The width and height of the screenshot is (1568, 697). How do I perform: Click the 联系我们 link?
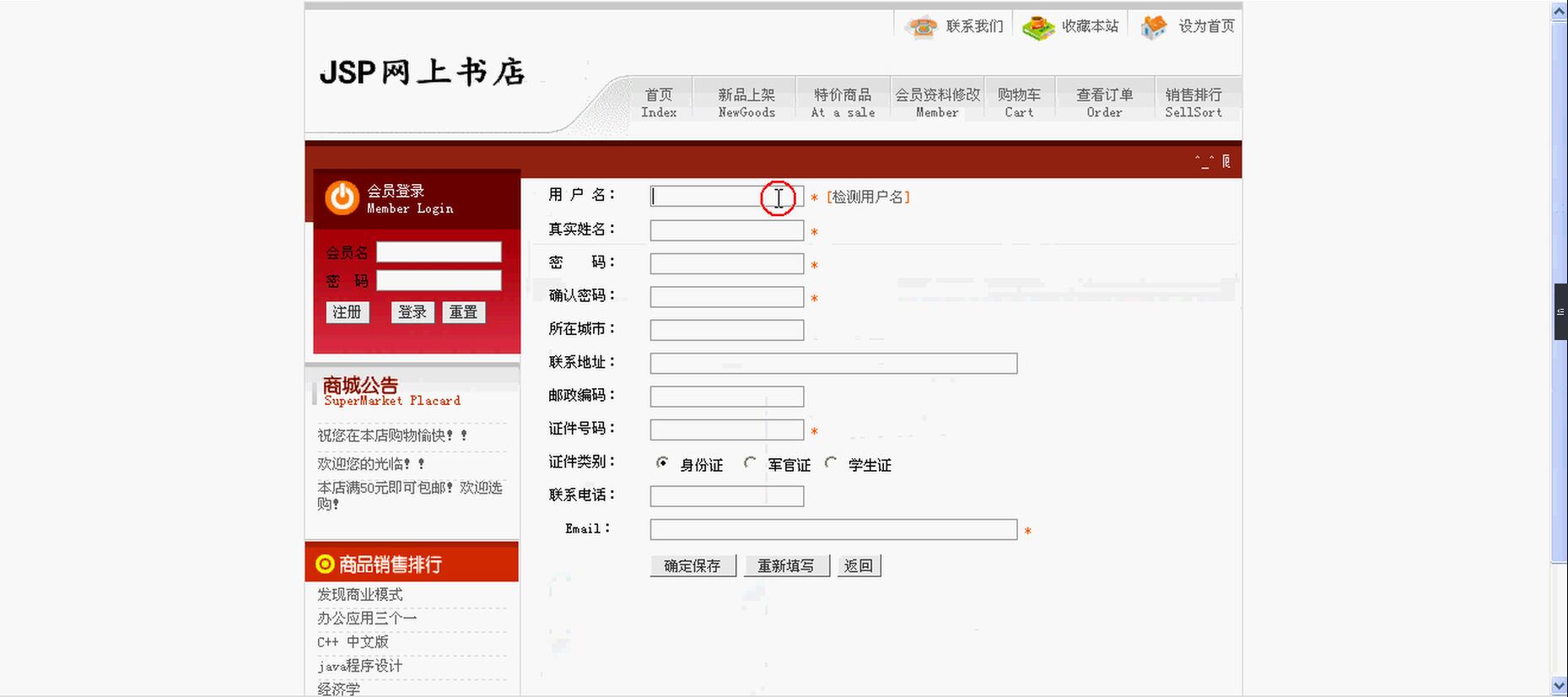coord(974,27)
